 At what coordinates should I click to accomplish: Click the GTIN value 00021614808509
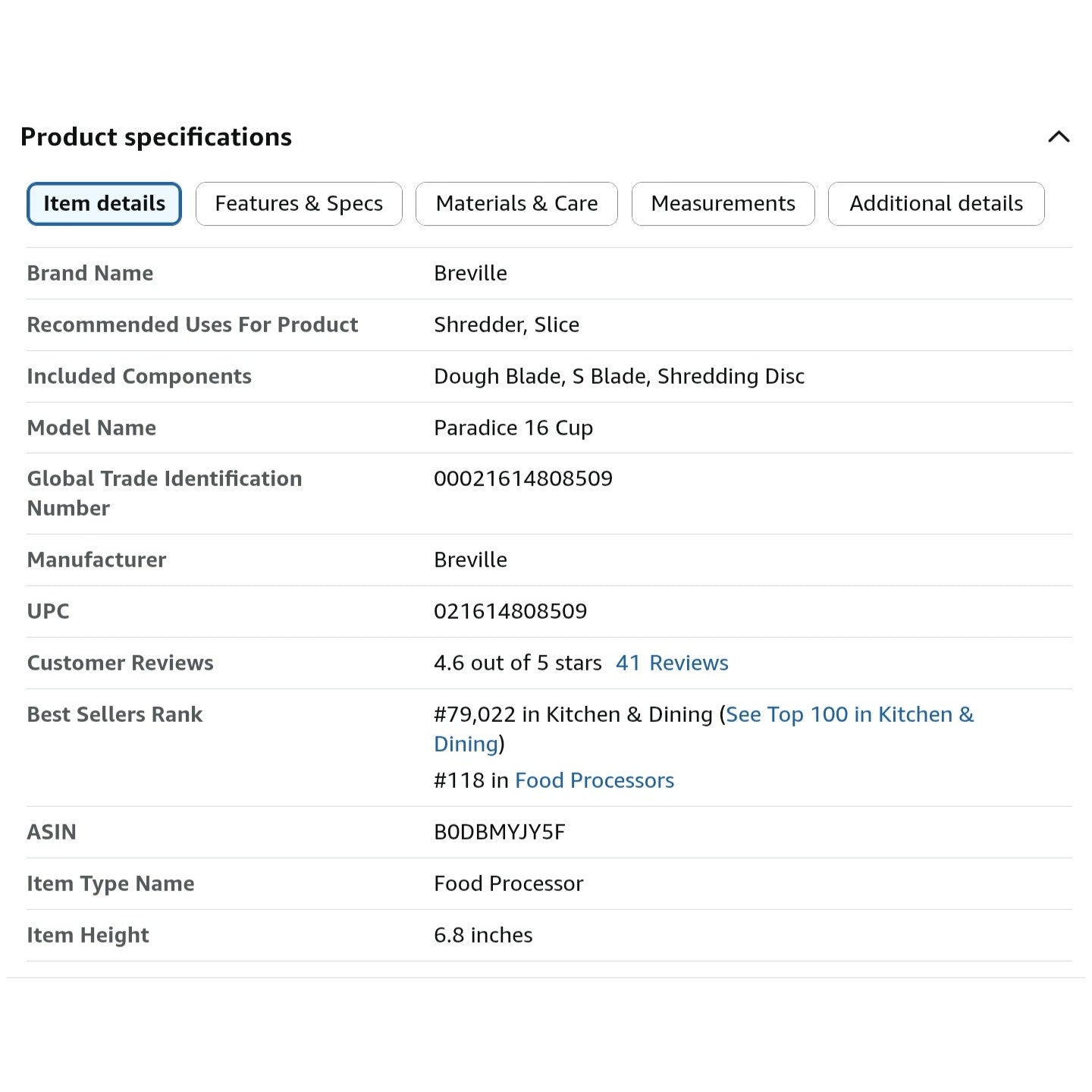click(523, 479)
